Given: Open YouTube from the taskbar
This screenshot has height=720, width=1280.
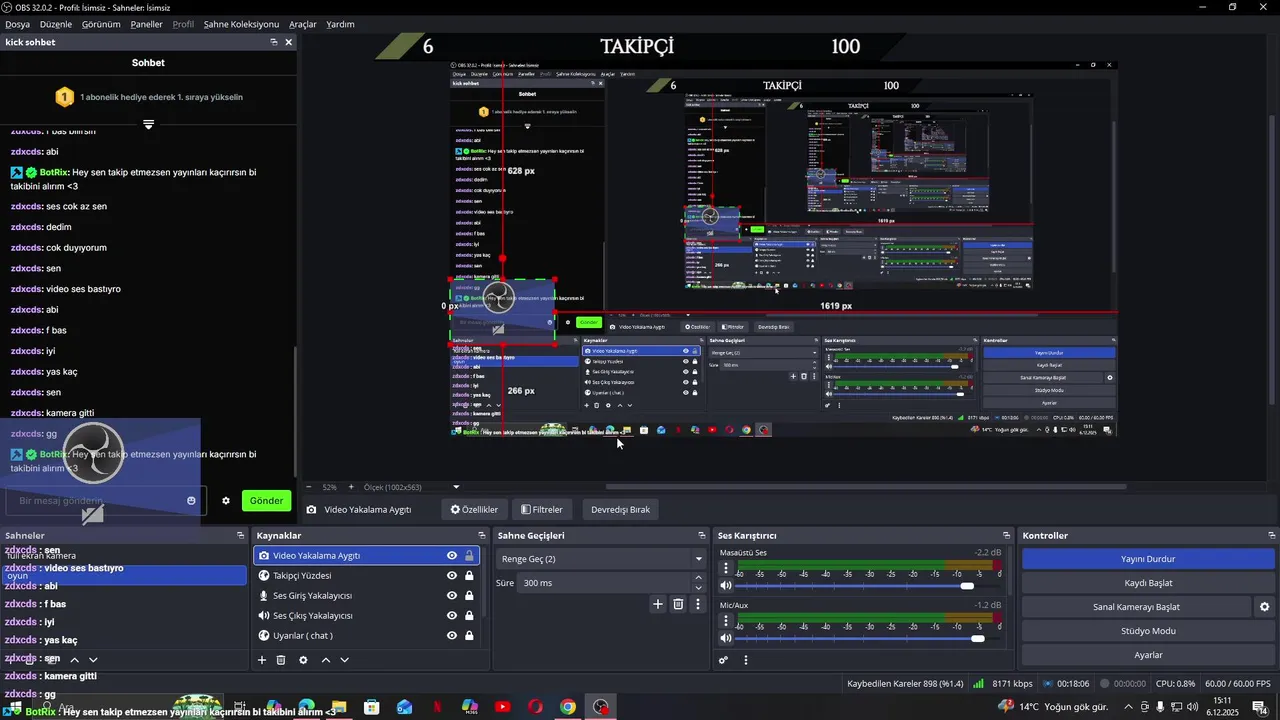Looking at the screenshot, I should click(502, 707).
